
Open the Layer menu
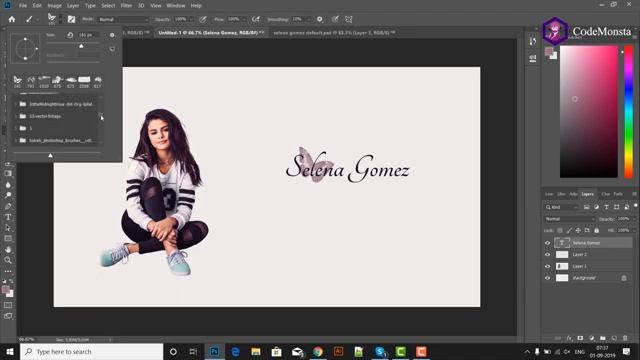click(73, 6)
